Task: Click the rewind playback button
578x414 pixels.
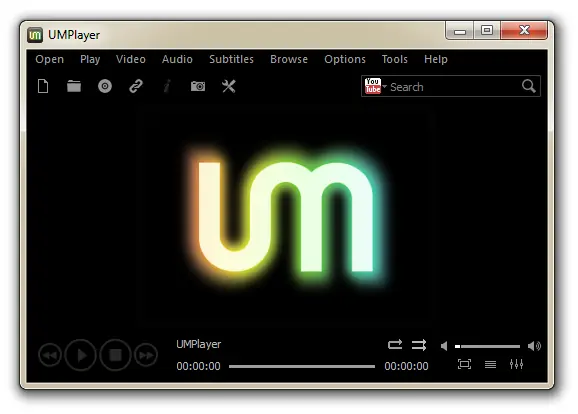Action: [x=50, y=355]
